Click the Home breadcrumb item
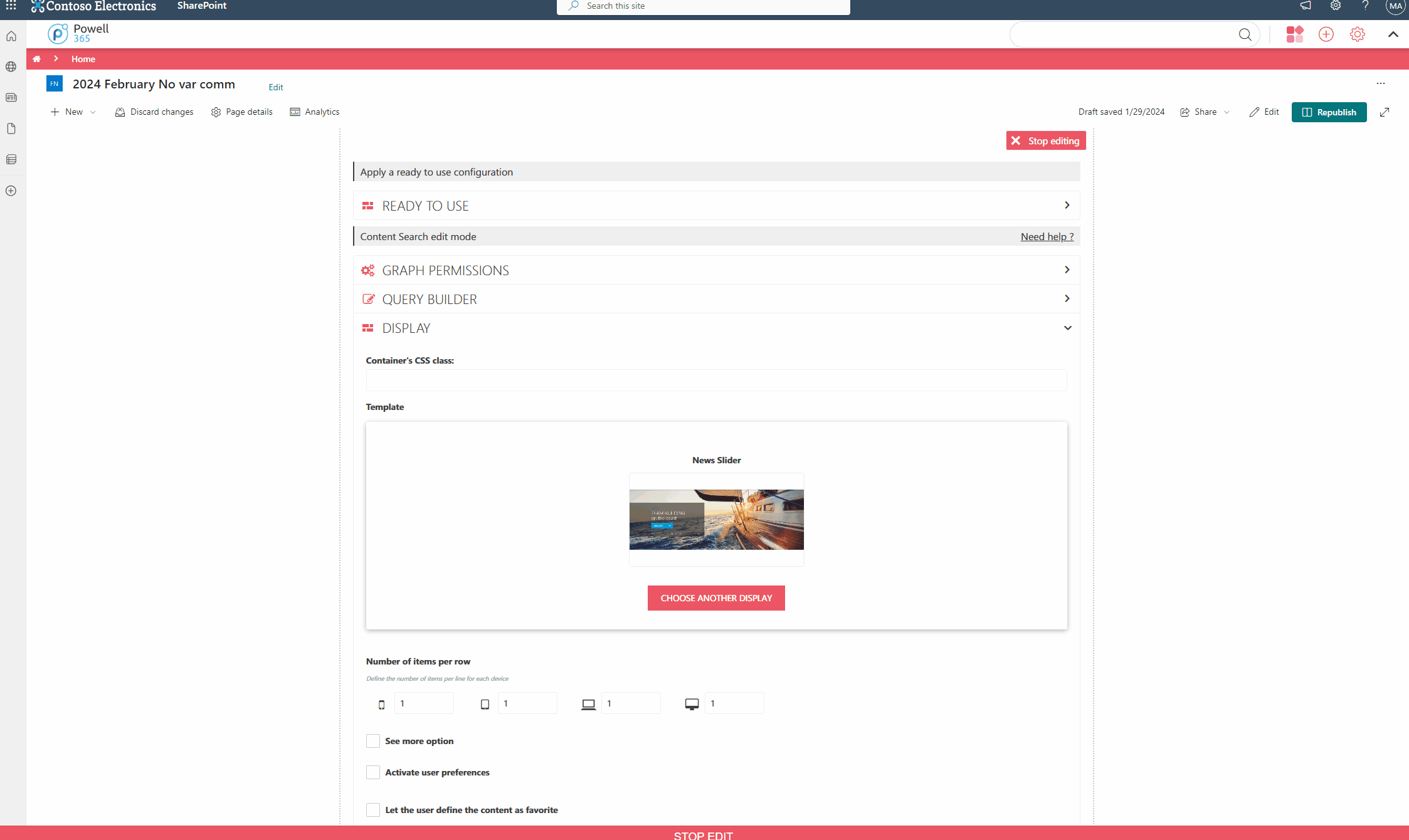This screenshot has width=1409, height=840. (x=83, y=59)
